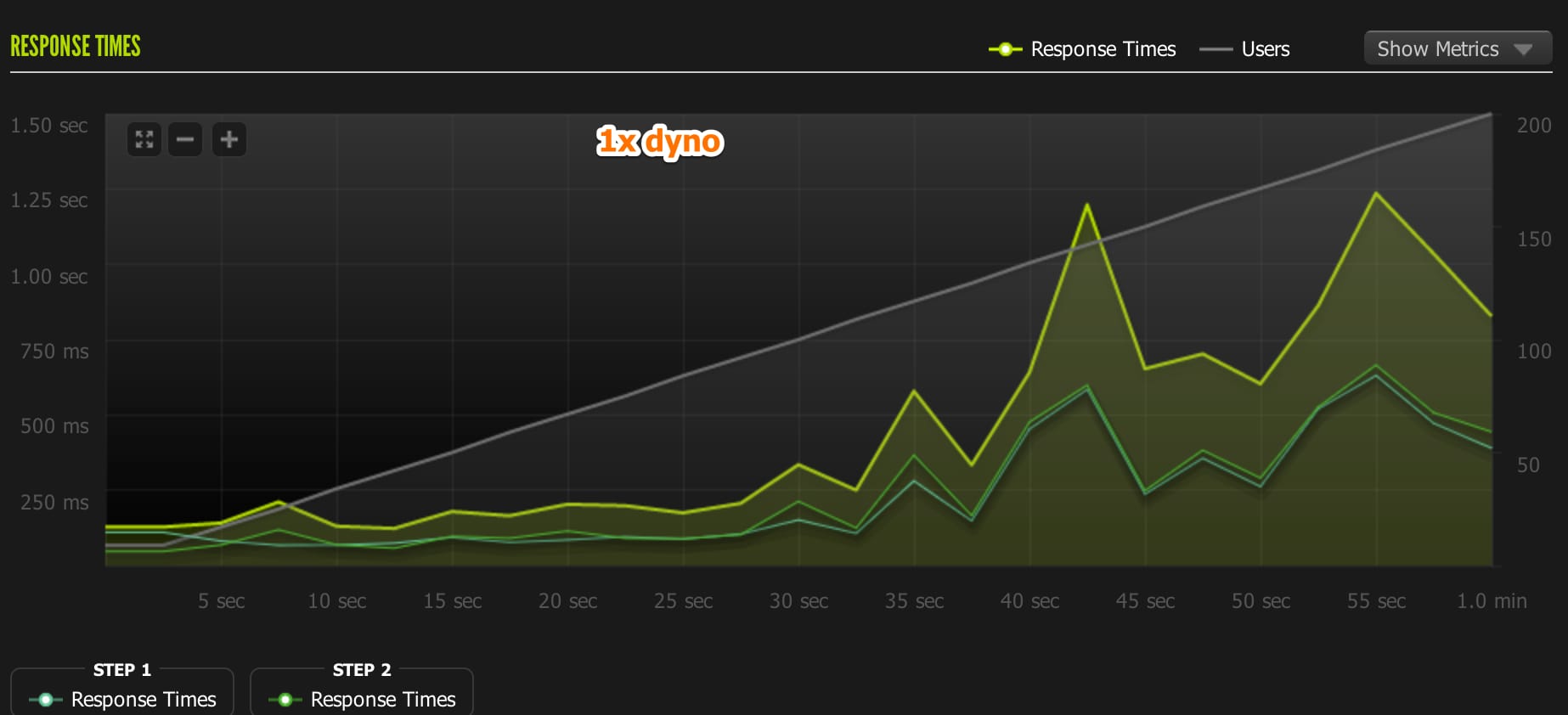Toggle top legend Response Times series label

[x=1103, y=49]
